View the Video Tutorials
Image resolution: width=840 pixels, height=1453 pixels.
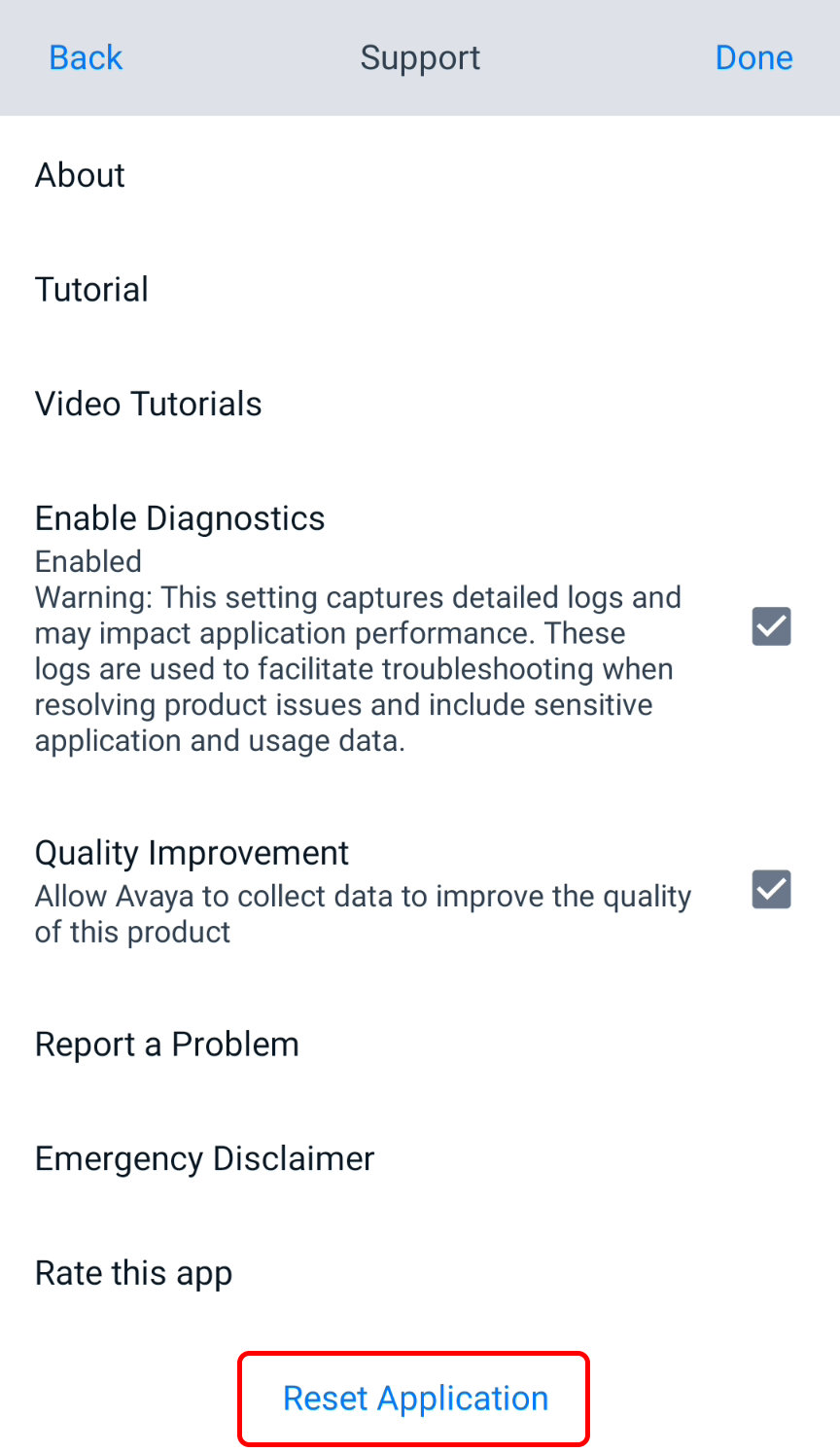click(x=148, y=404)
